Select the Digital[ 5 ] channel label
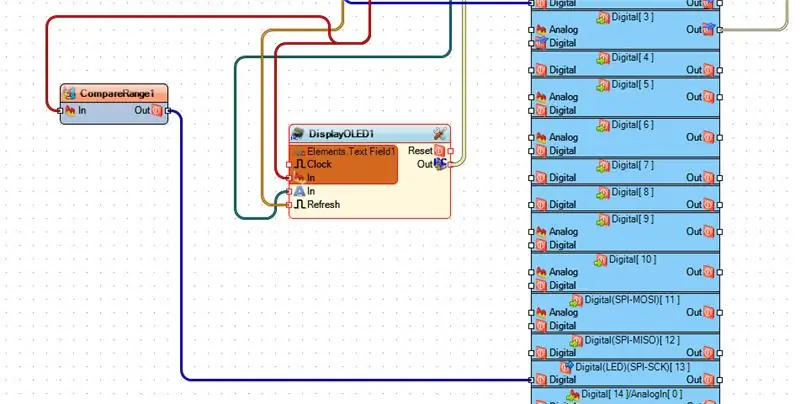 (x=633, y=84)
